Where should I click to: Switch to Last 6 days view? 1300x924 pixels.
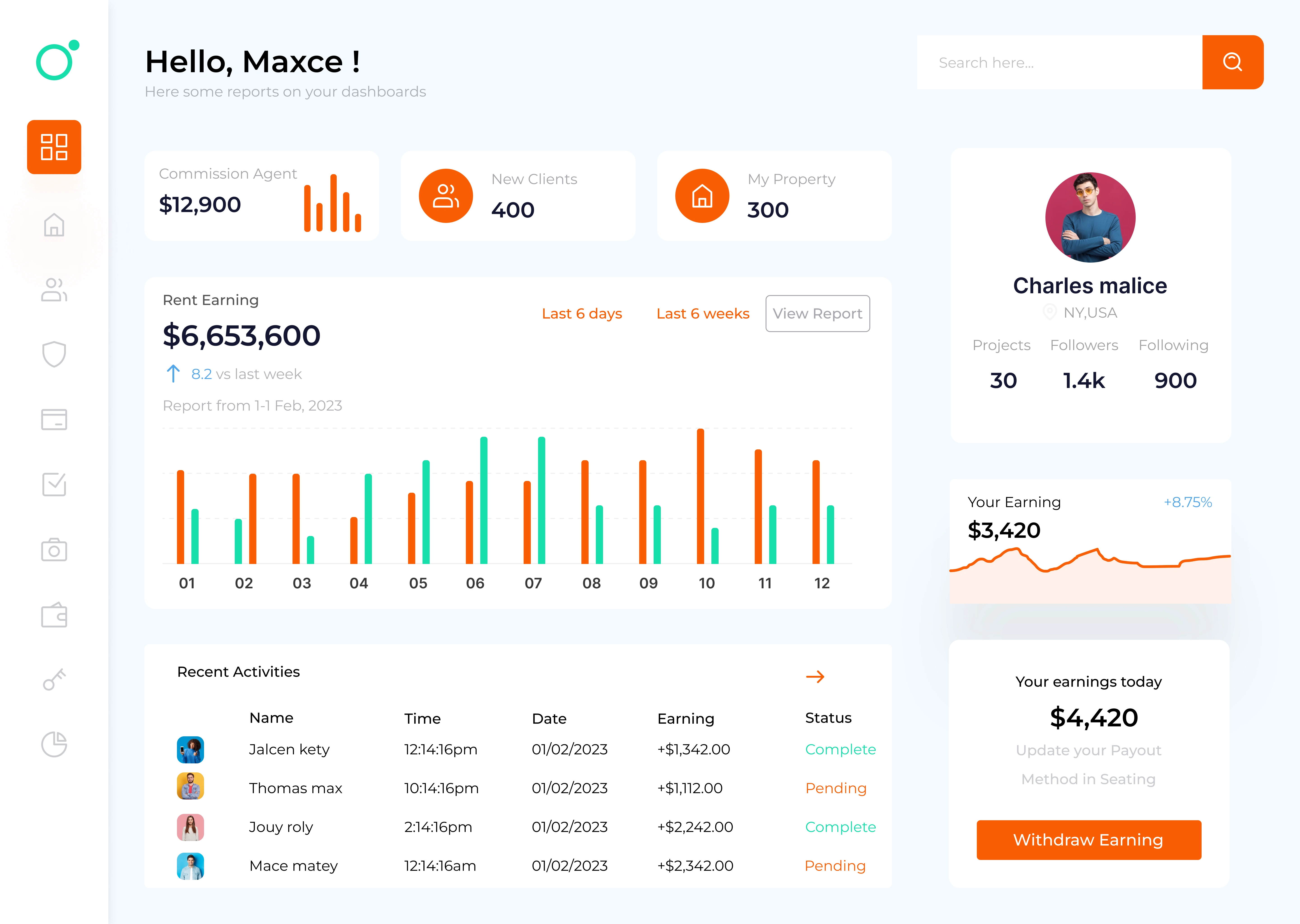click(x=582, y=314)
